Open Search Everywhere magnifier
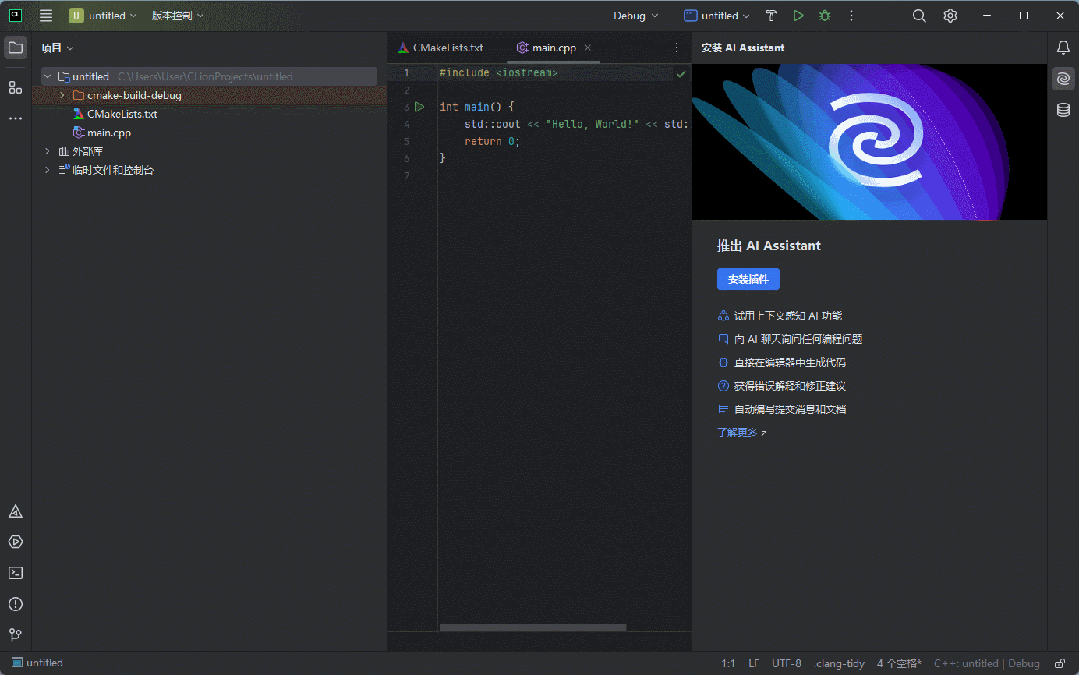 pos(919,15)
